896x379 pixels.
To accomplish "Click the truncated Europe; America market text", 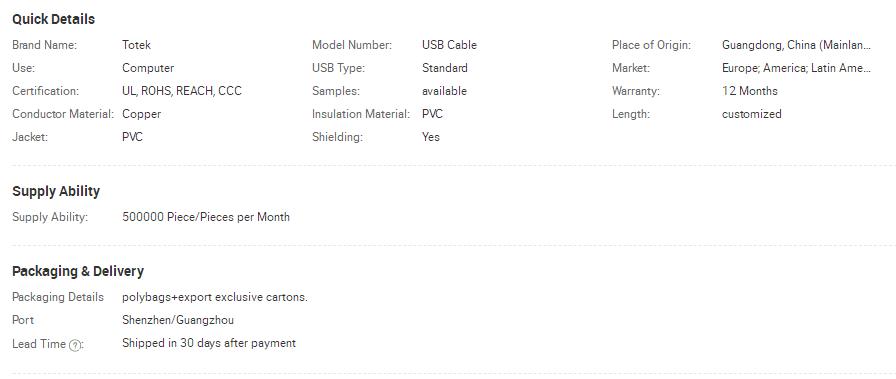I will pos(796,68).
